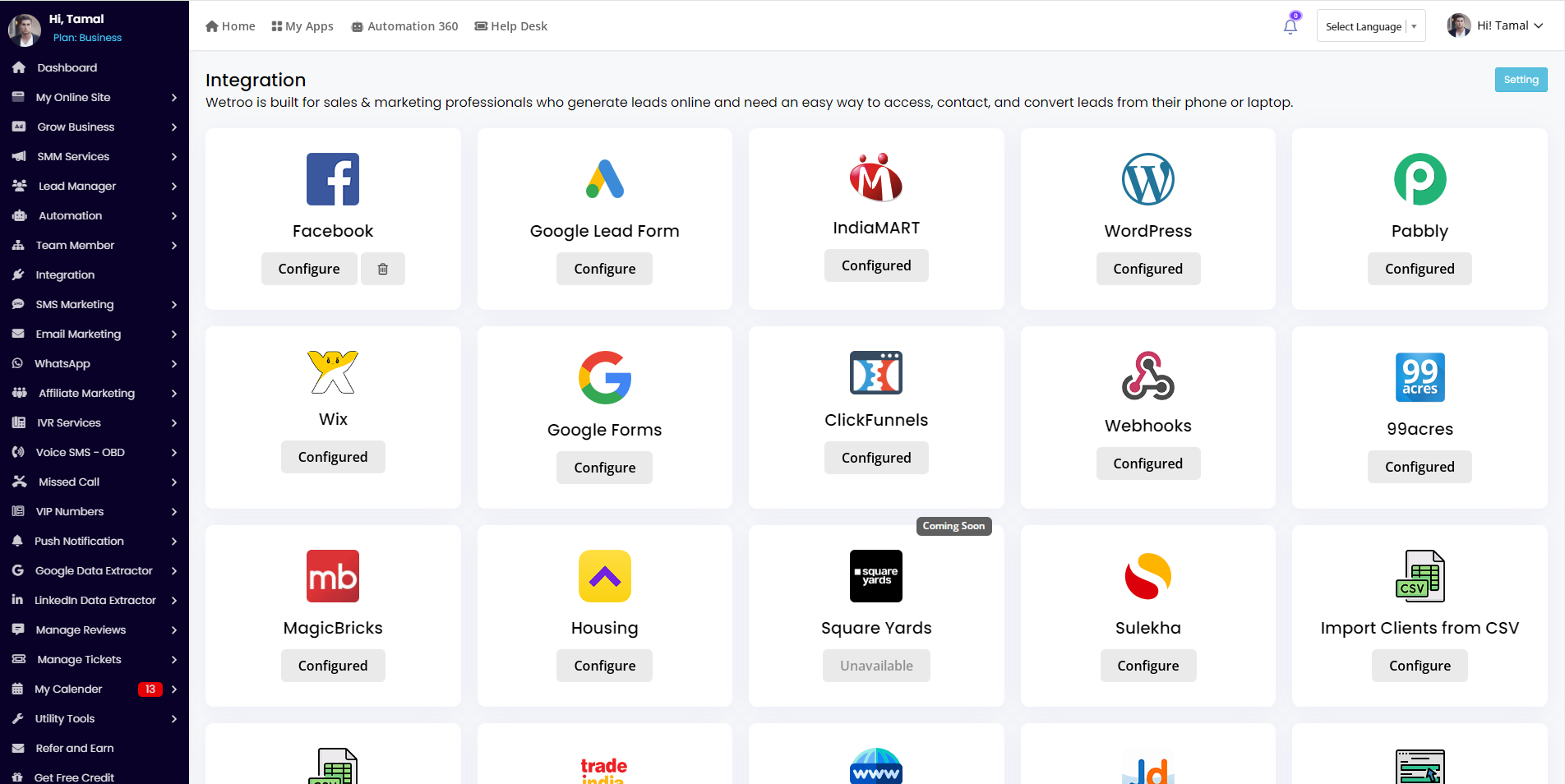
Task: Click the IndiaMART logo icon
Action: pos(876,178)
